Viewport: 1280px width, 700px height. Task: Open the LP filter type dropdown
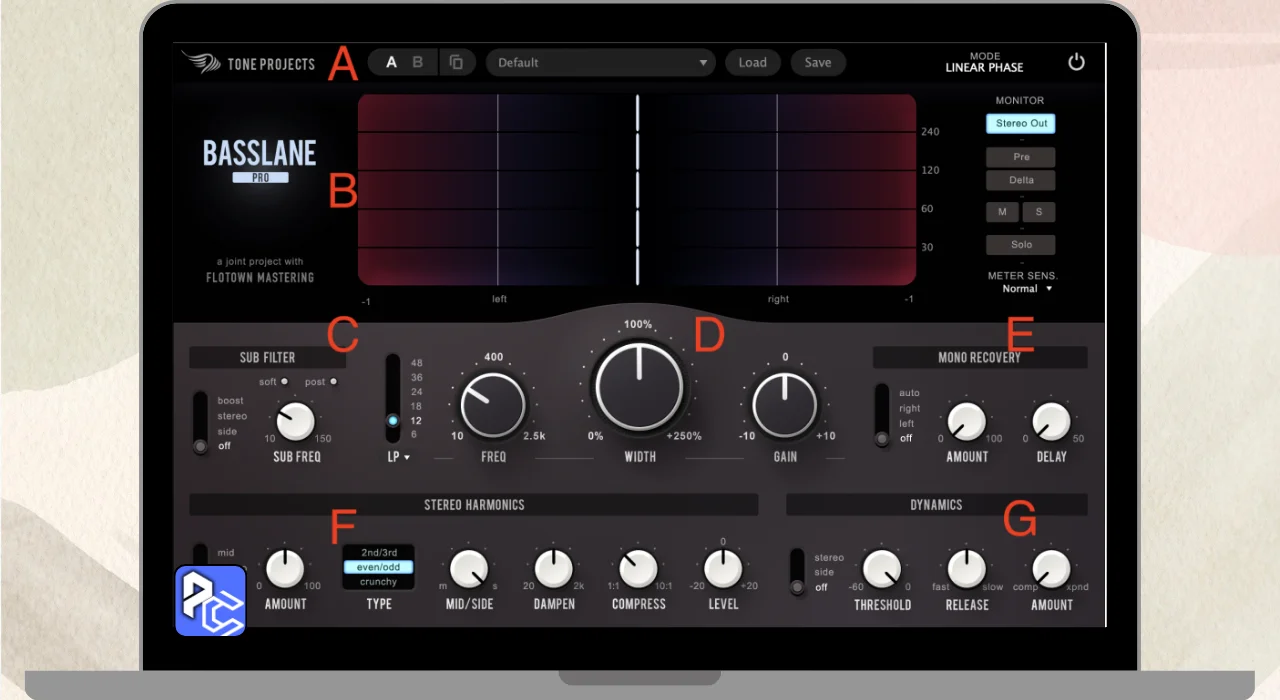point(398,457)
